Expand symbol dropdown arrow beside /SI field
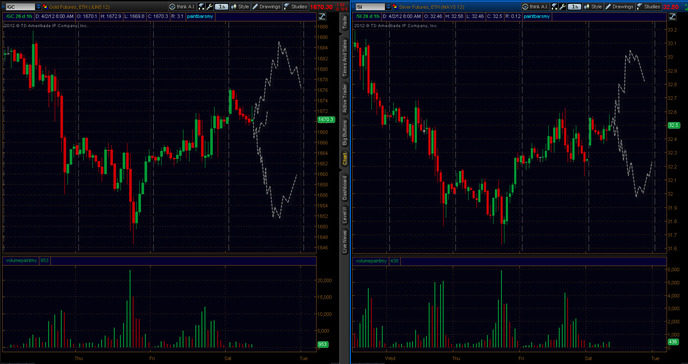 (389, 7)
